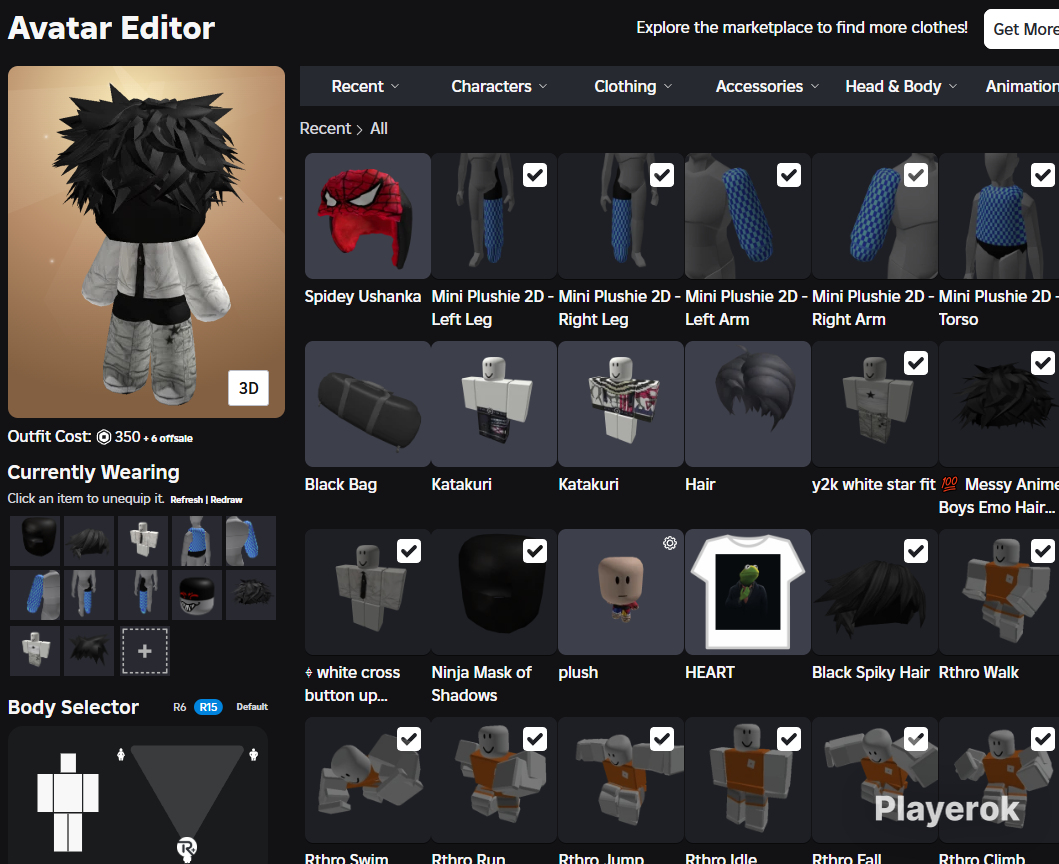Uncheck Mini Plushie 2D Right Leg
Viewport: 1059px width, 864px height.
(x=662, y=175)
